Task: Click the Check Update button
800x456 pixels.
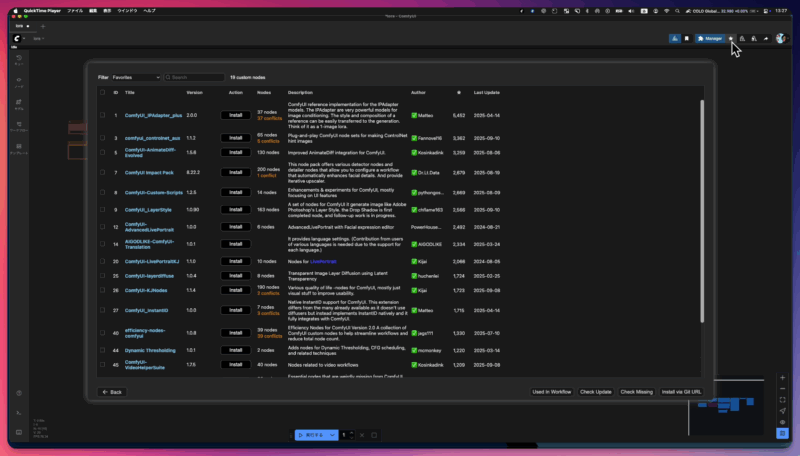Action: (596, 392)
